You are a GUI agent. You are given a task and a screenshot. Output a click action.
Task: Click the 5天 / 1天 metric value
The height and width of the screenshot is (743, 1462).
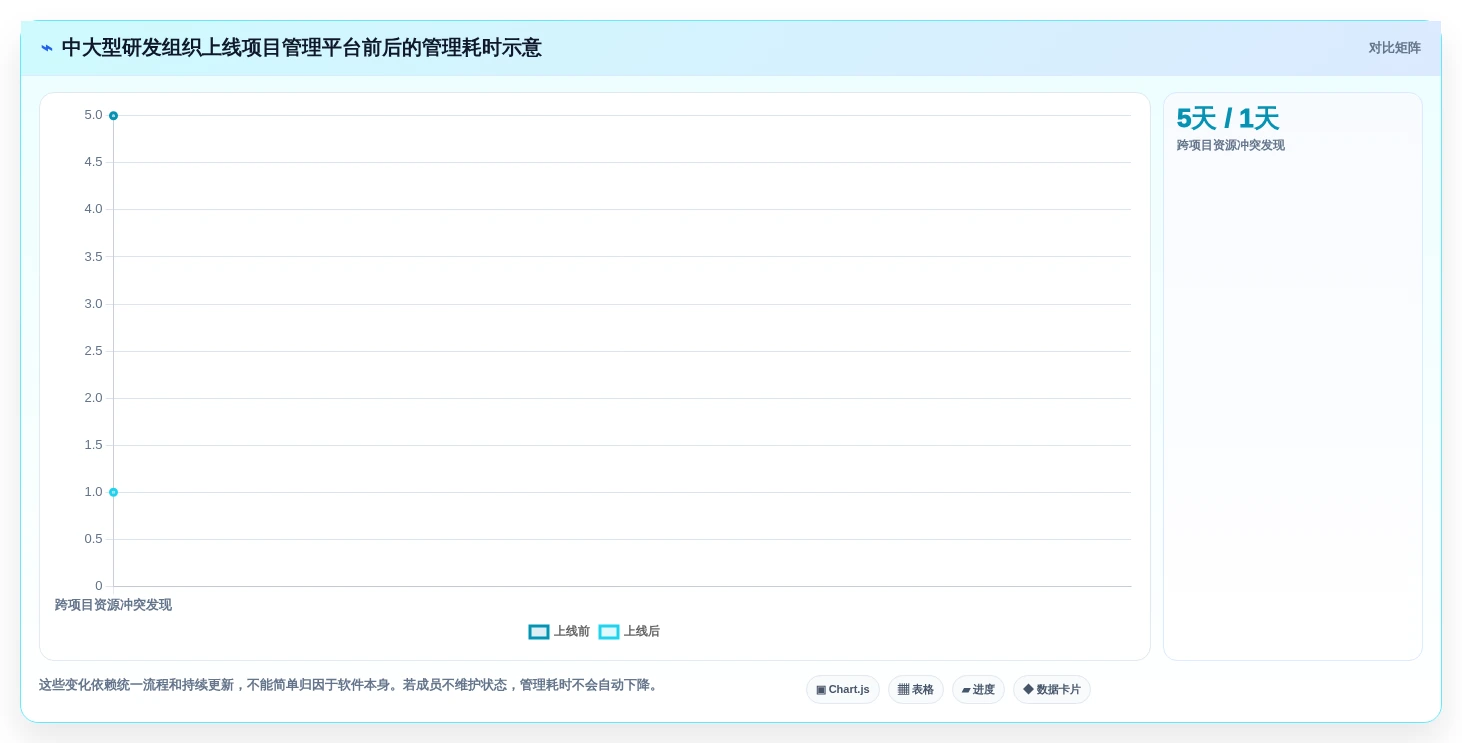point(1228,119)
